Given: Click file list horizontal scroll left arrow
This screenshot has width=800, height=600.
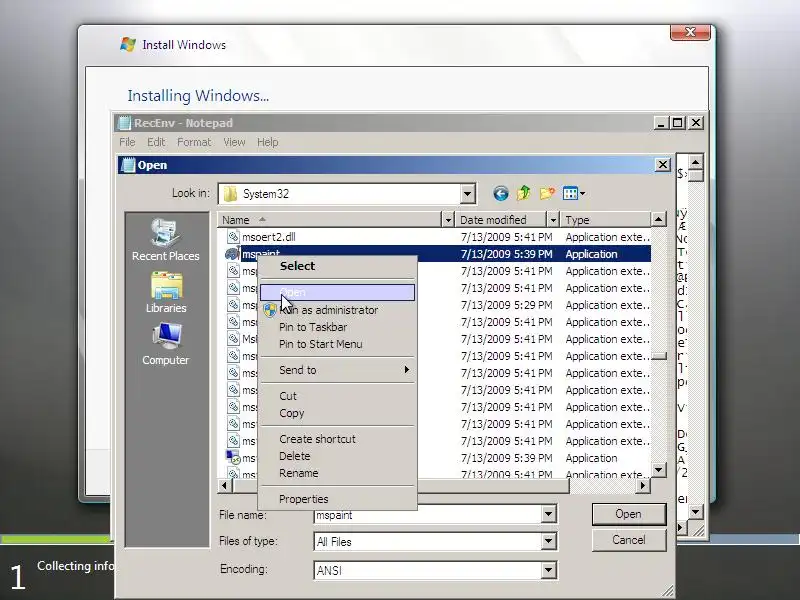Looking at the screenshot, I should click(x=224, y=486).
